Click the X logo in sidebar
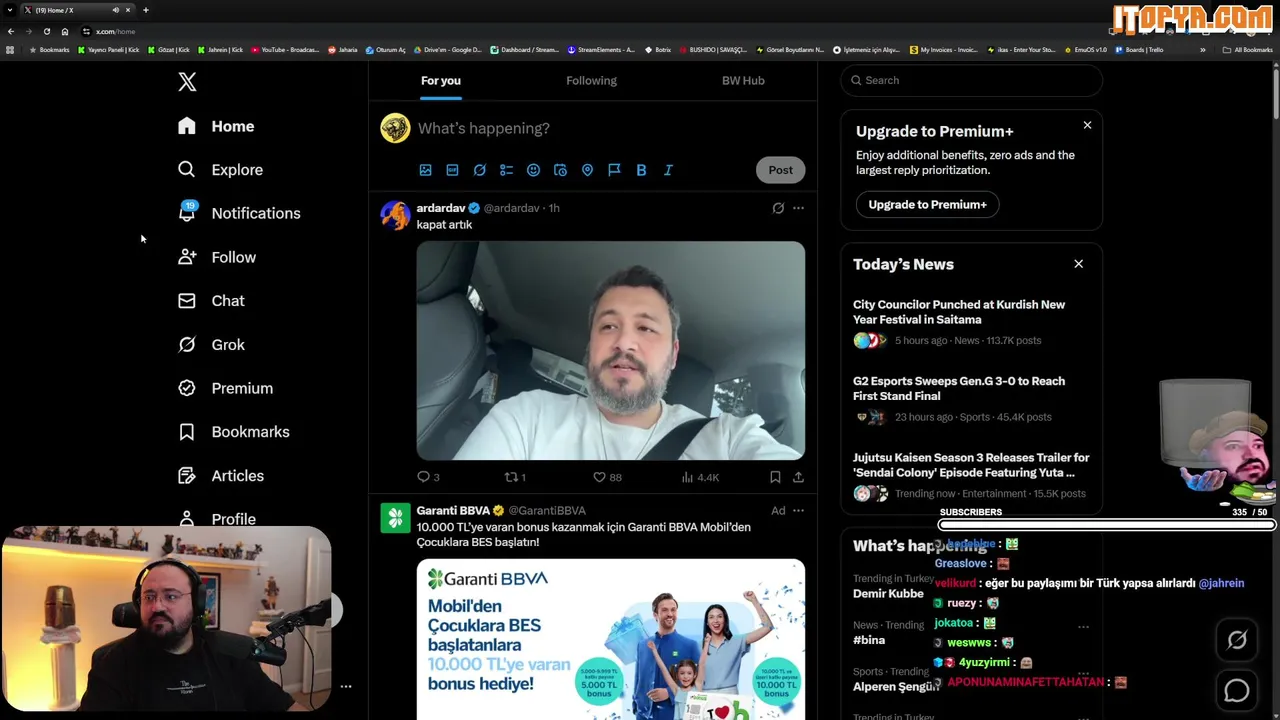 click(187, 82)
